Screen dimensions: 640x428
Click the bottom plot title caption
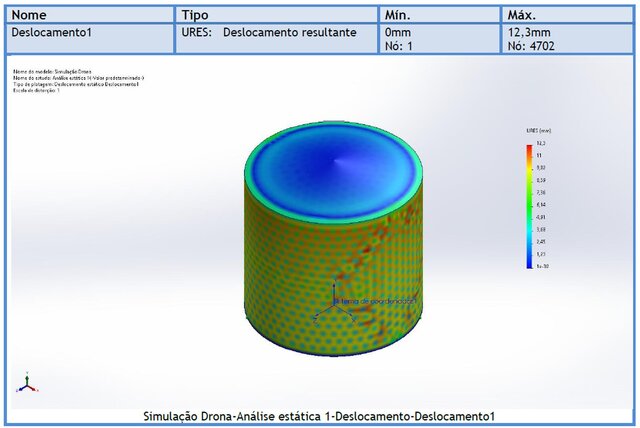(x=319, y=416)
